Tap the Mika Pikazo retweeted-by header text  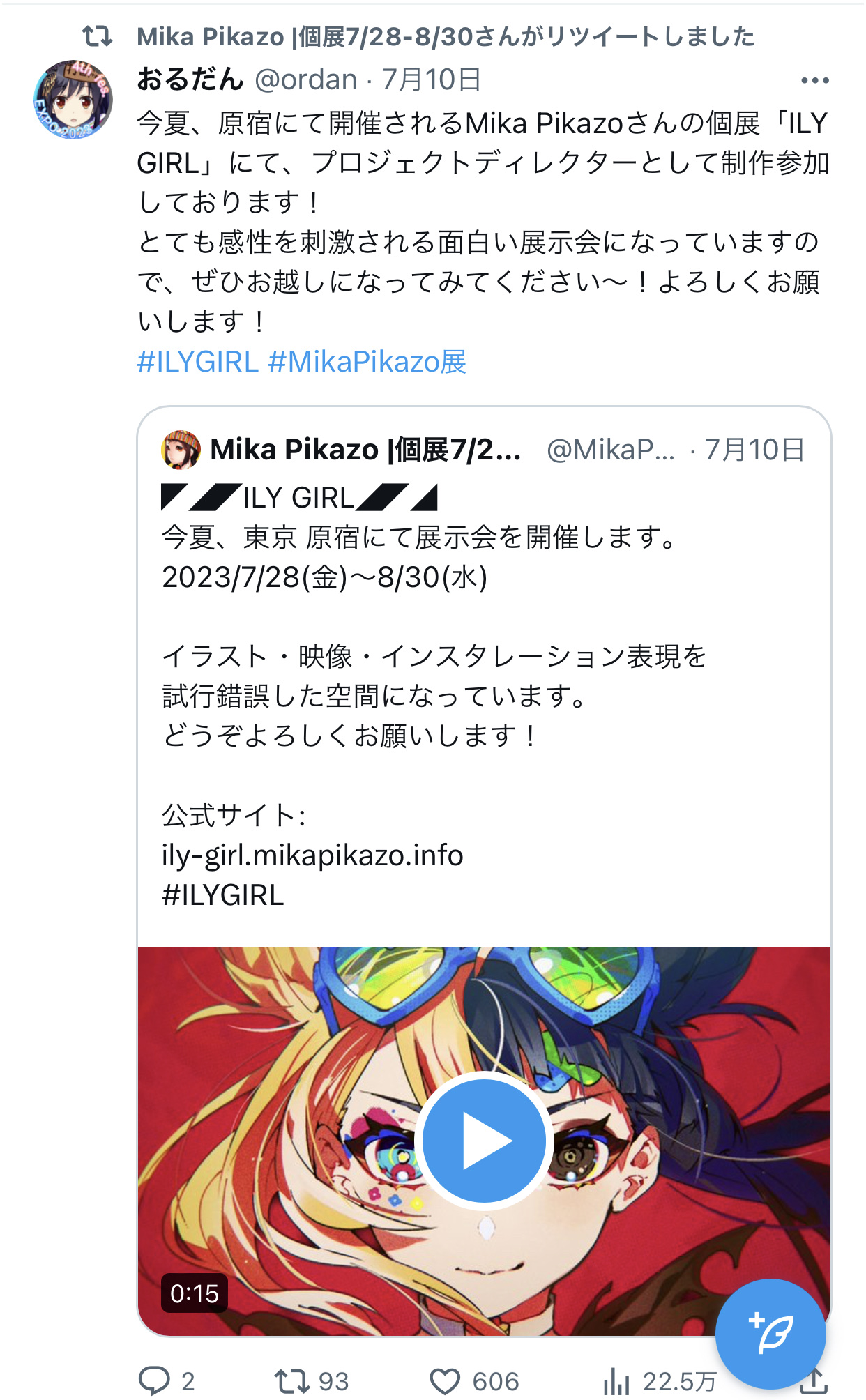[x=446, y=37]
